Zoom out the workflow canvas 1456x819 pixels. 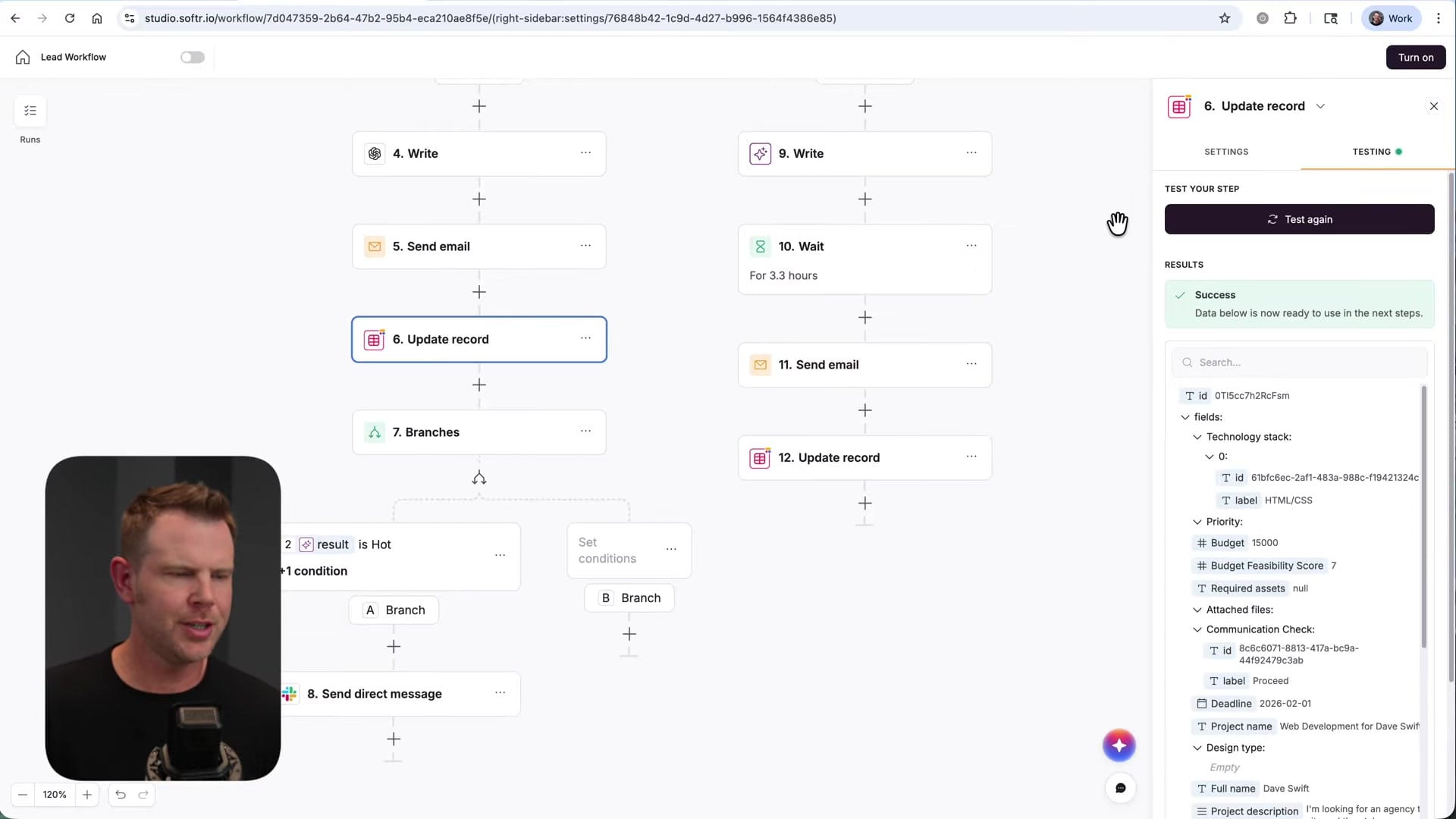[23, 795]
